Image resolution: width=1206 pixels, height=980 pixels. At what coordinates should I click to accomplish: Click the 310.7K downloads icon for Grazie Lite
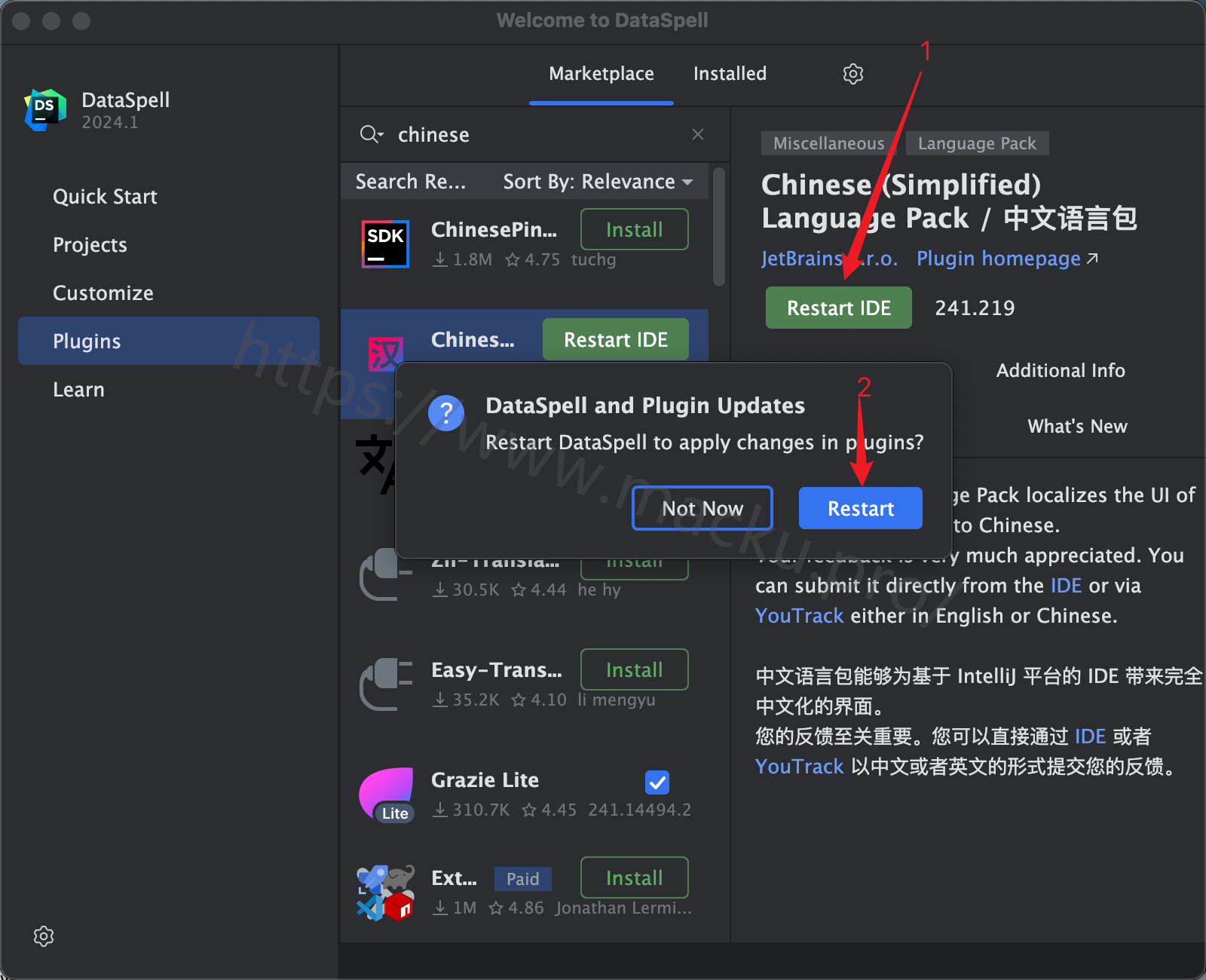coord(440,810)
